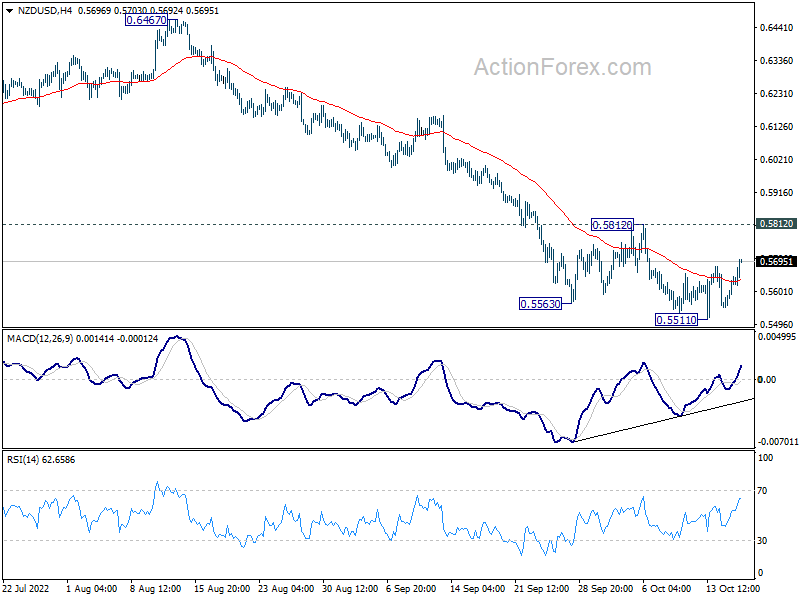Screen dimensions: 800x600
Task: Select the NZDUSD,H4 chart title text
Action: pyautogui.click(x=45, y=11)
